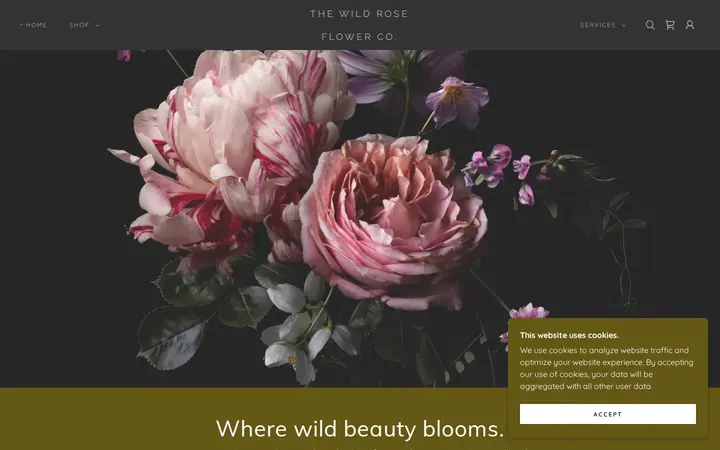Open the account user icon

pos(690,25)
